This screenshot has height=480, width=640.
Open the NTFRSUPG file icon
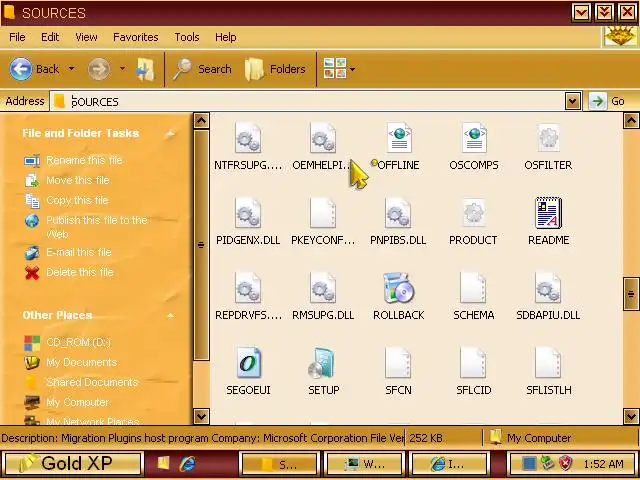click(x=248, y=138)
